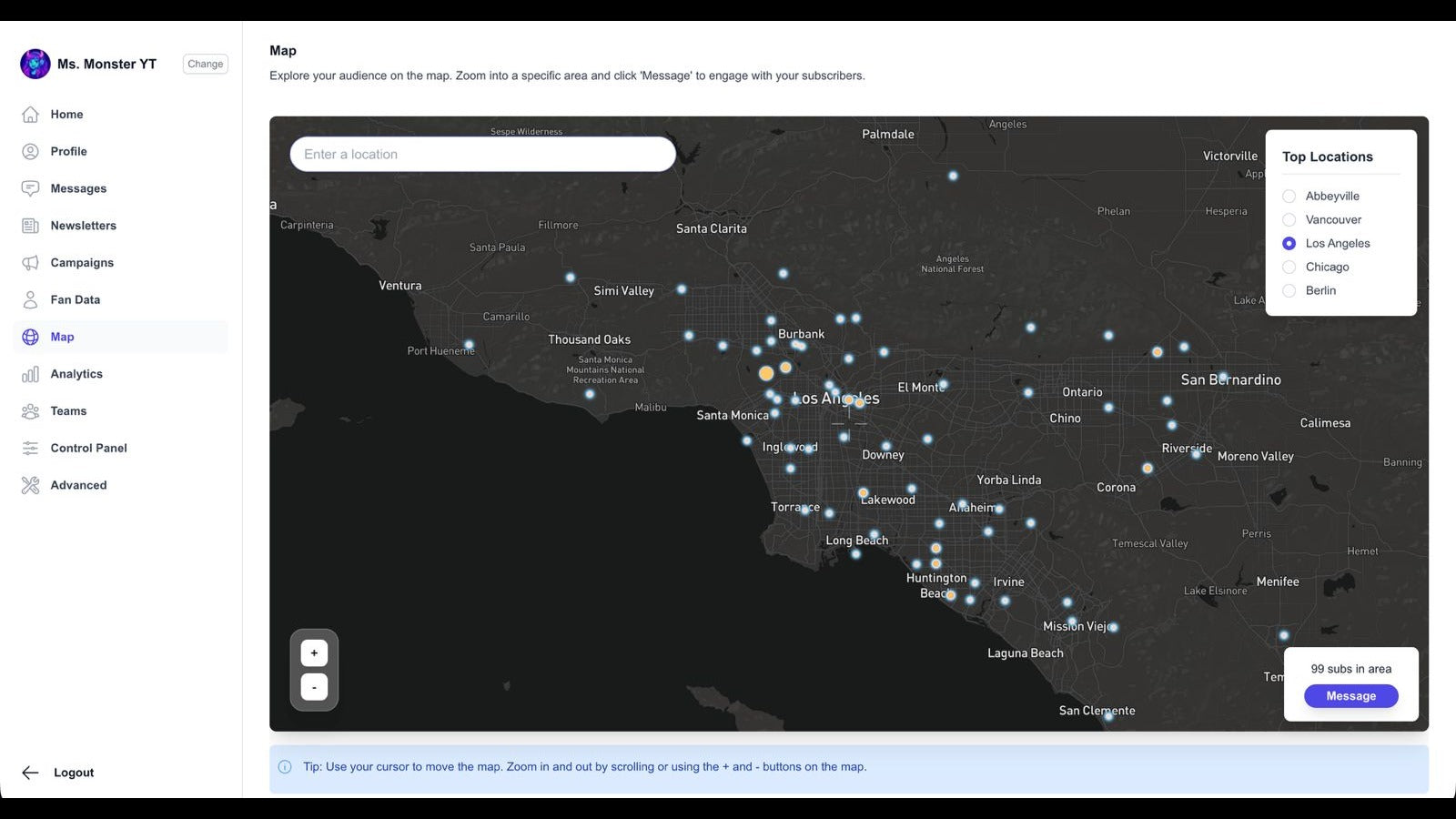Select the Advanced tools icon
Image resolution: width=1456 pixels, height=819 pixels.
pos(31,485)
